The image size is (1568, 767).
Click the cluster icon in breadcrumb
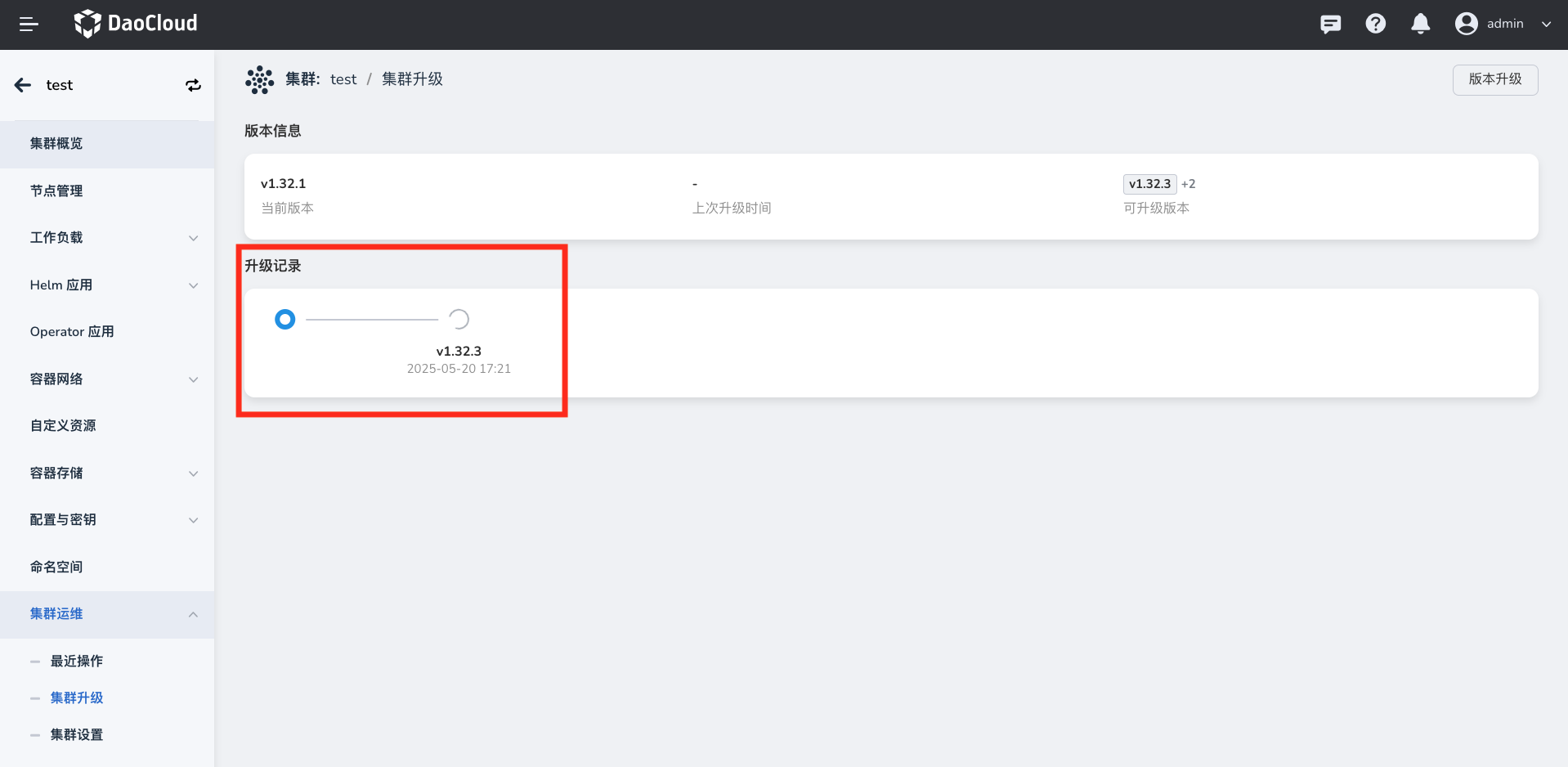click(259, 79)
